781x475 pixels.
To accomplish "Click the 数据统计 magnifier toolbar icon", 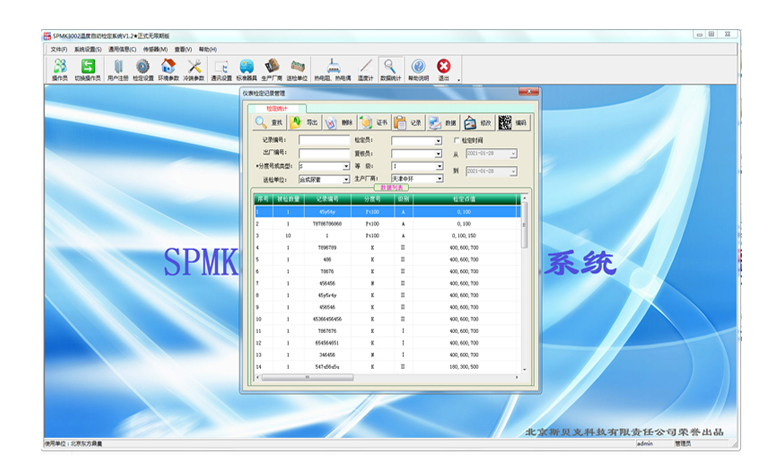I will [389, 69].
